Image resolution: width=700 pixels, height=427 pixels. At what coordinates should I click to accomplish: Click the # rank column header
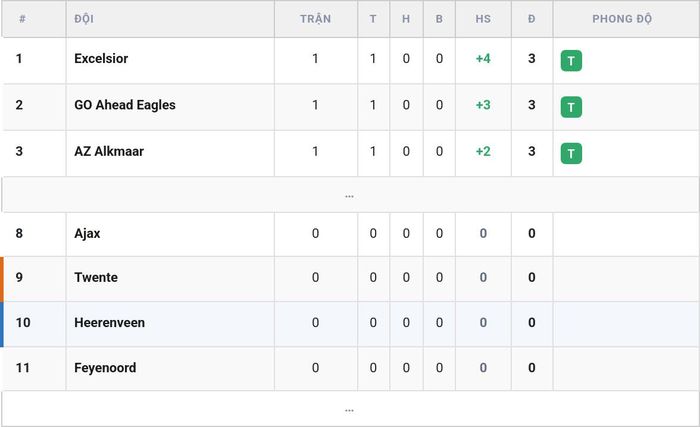(22, 19)
